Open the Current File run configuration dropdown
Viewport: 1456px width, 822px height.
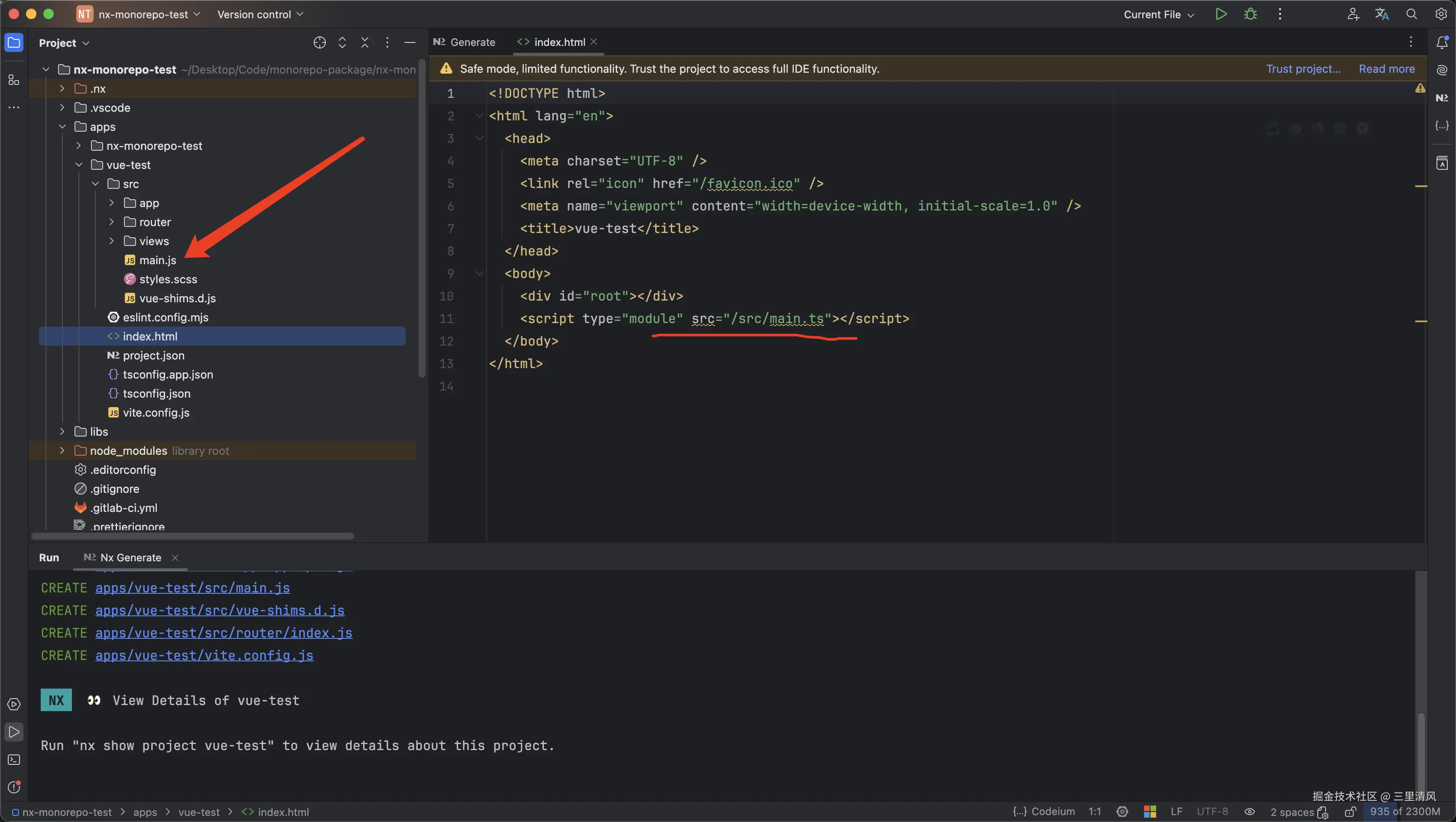click(1158, 15)
